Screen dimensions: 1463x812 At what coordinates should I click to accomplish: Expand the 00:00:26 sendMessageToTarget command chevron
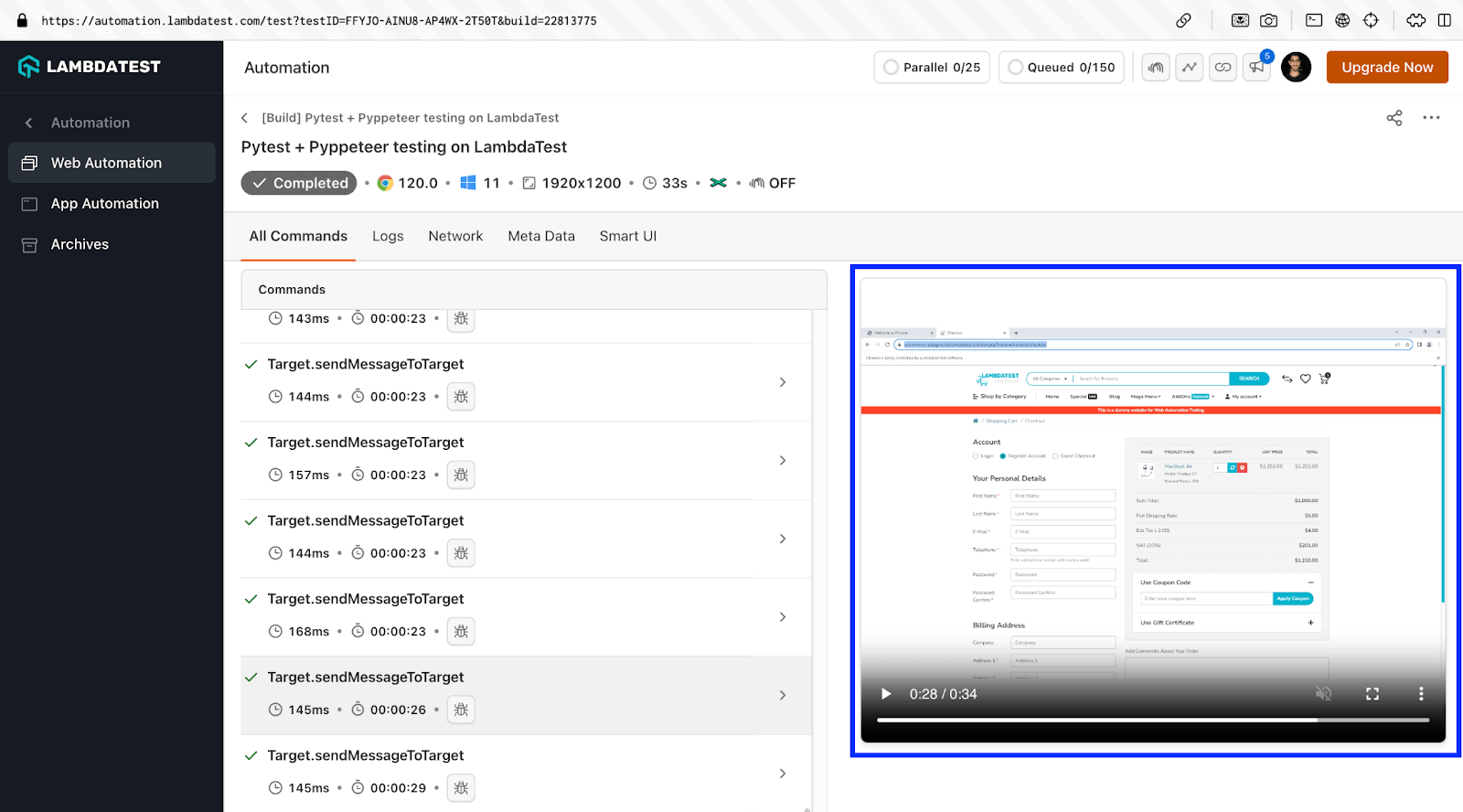tap(783, 696)
